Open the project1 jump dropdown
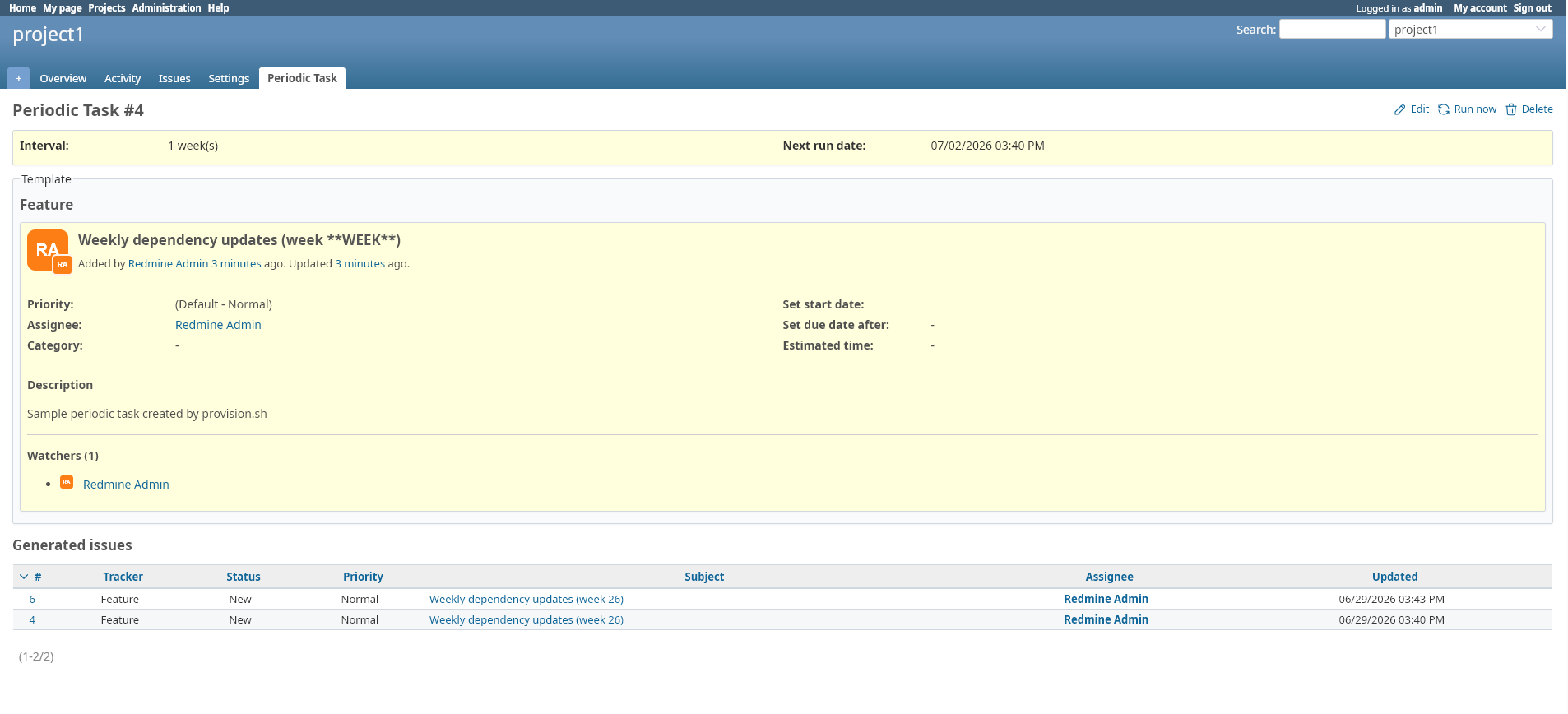 [x=1470, y=29]
